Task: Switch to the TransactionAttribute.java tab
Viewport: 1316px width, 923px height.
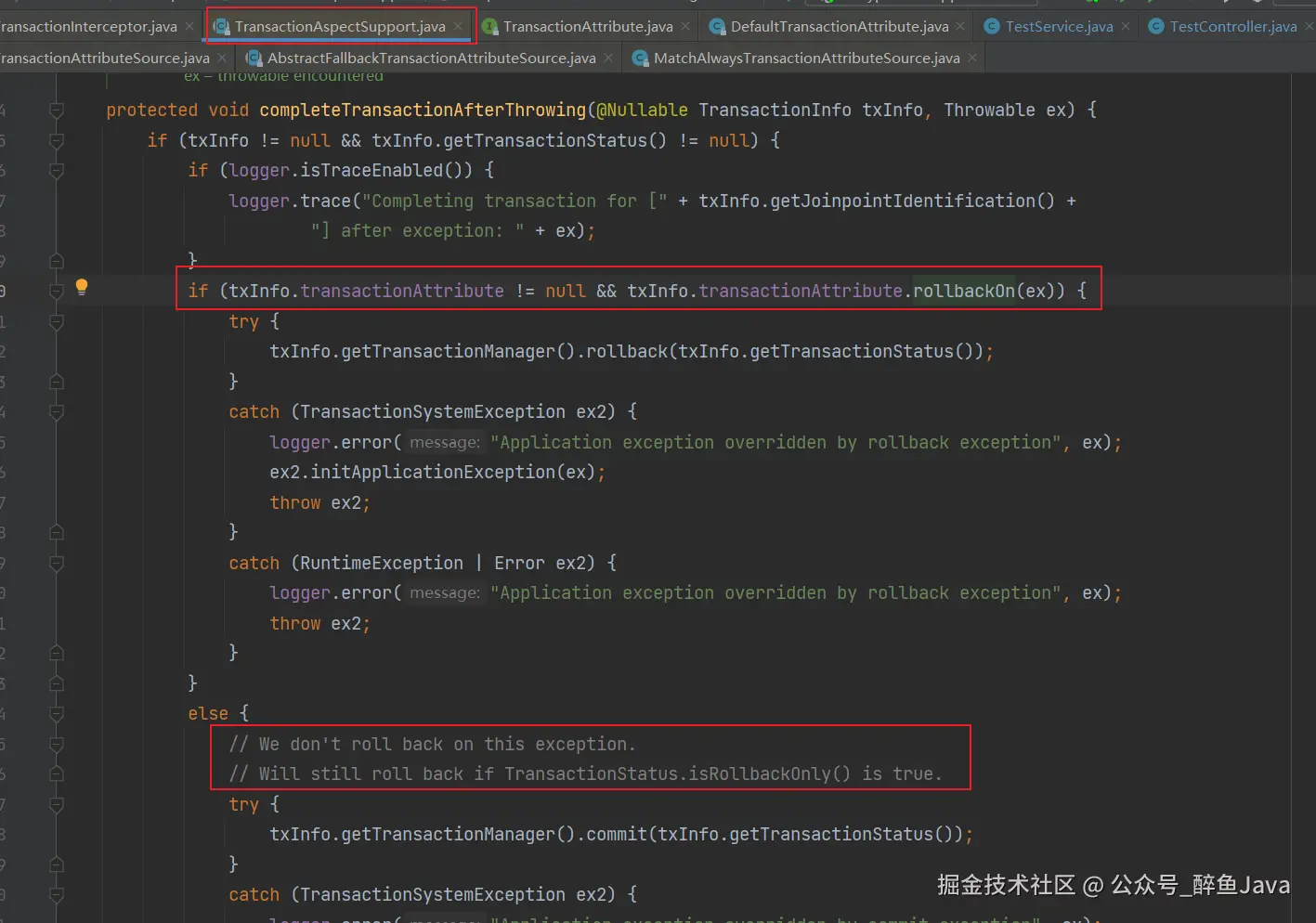Action: pos(588,27)
